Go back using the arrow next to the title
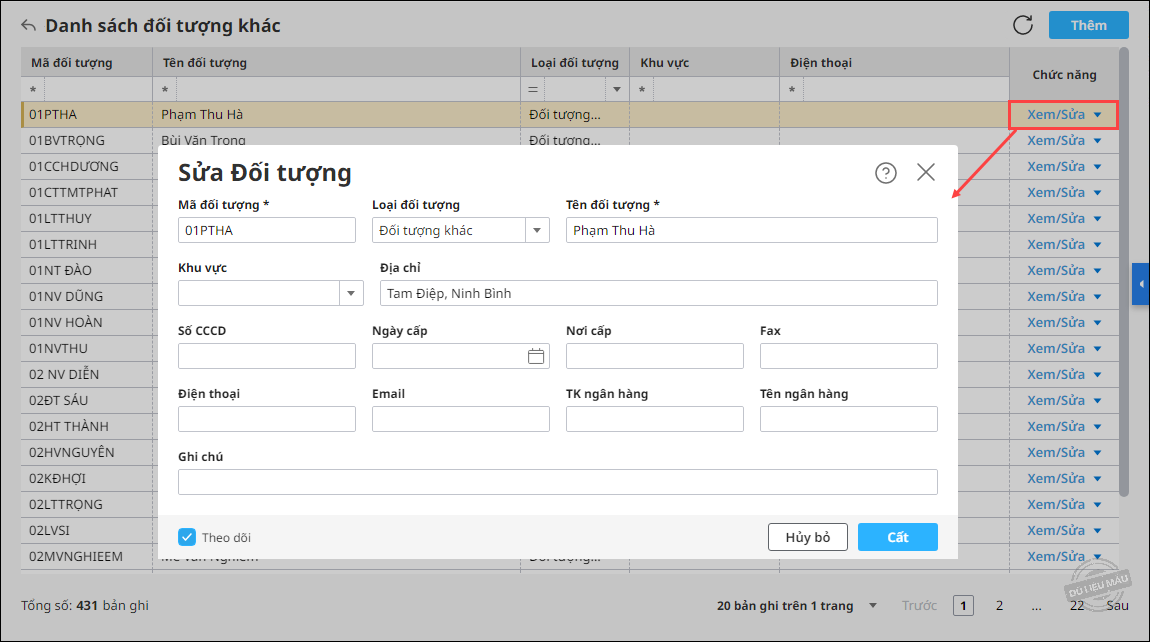This screenshot has width=1150, height=642. (29, 26)
